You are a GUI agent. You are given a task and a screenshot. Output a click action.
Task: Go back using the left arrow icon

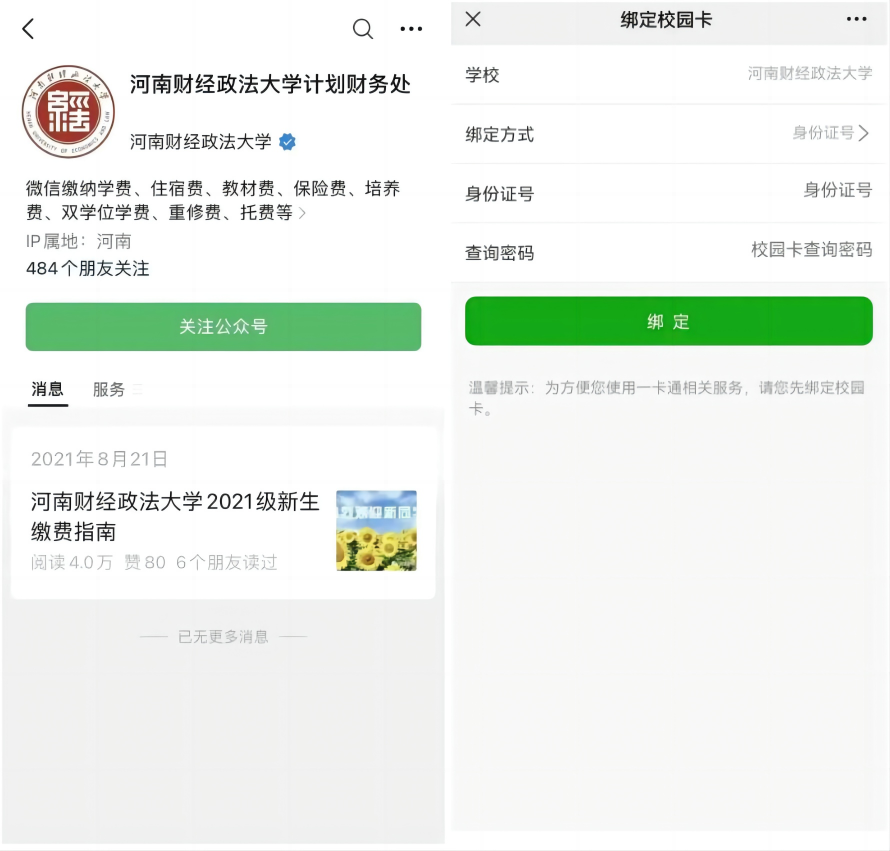tap(28, 28)
